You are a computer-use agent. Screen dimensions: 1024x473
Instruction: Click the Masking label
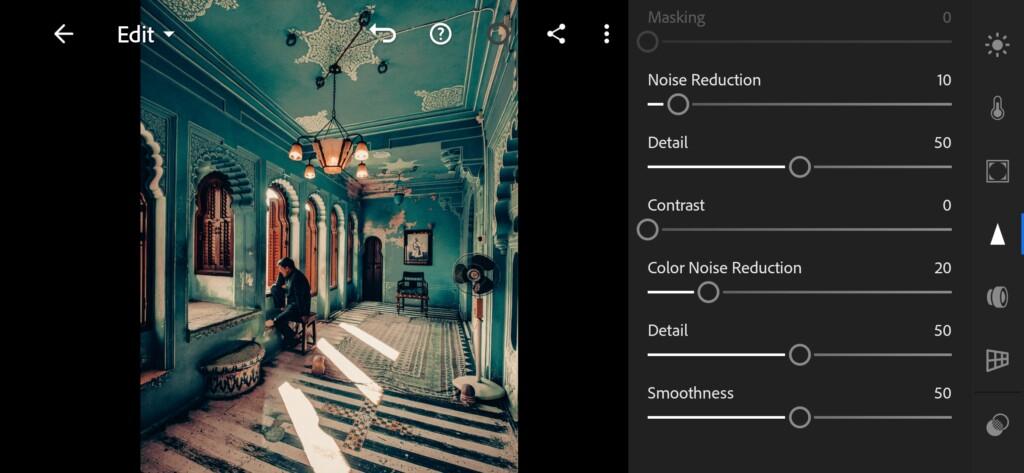pos(676,18)
